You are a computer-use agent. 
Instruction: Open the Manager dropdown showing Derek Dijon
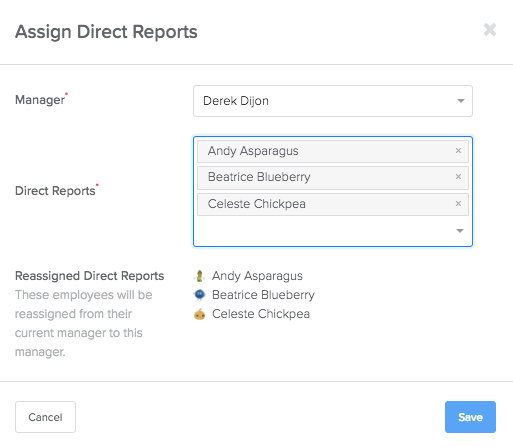333,101
